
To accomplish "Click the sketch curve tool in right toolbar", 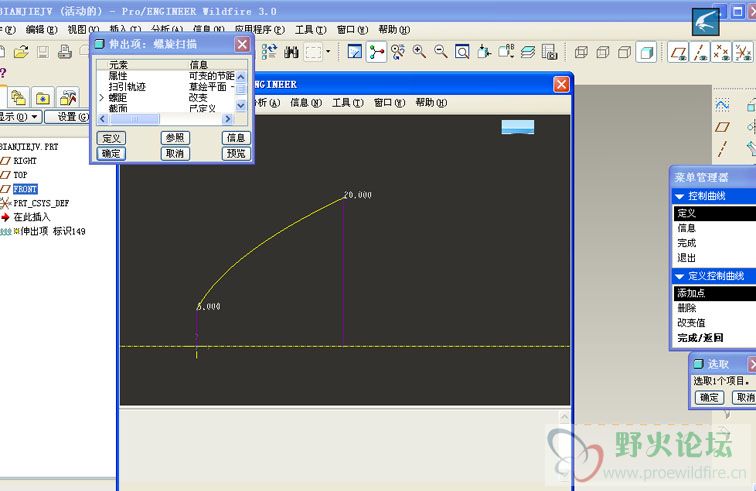I will 722,105.
